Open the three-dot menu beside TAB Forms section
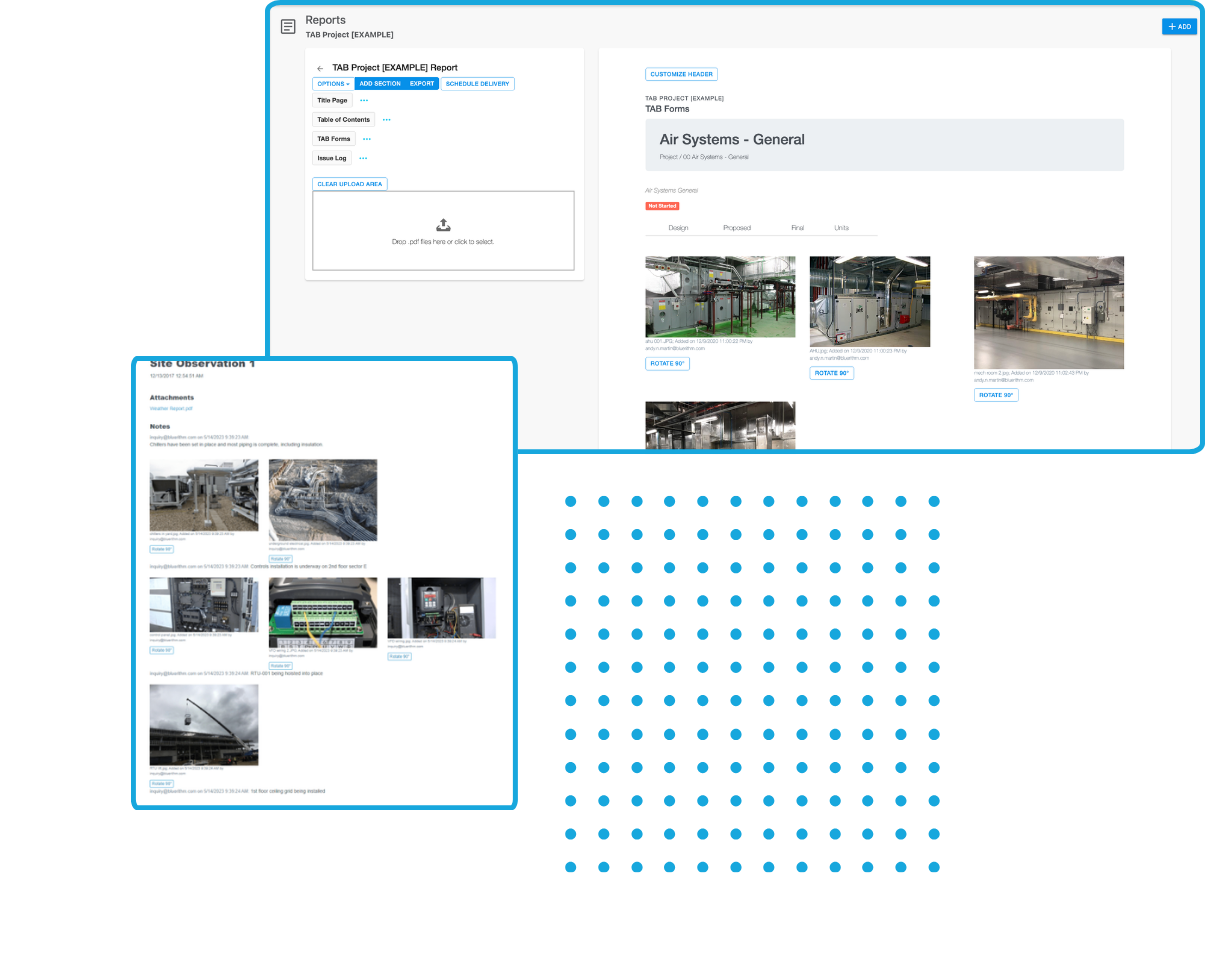The image size is (1205, 970). [367, 139]
